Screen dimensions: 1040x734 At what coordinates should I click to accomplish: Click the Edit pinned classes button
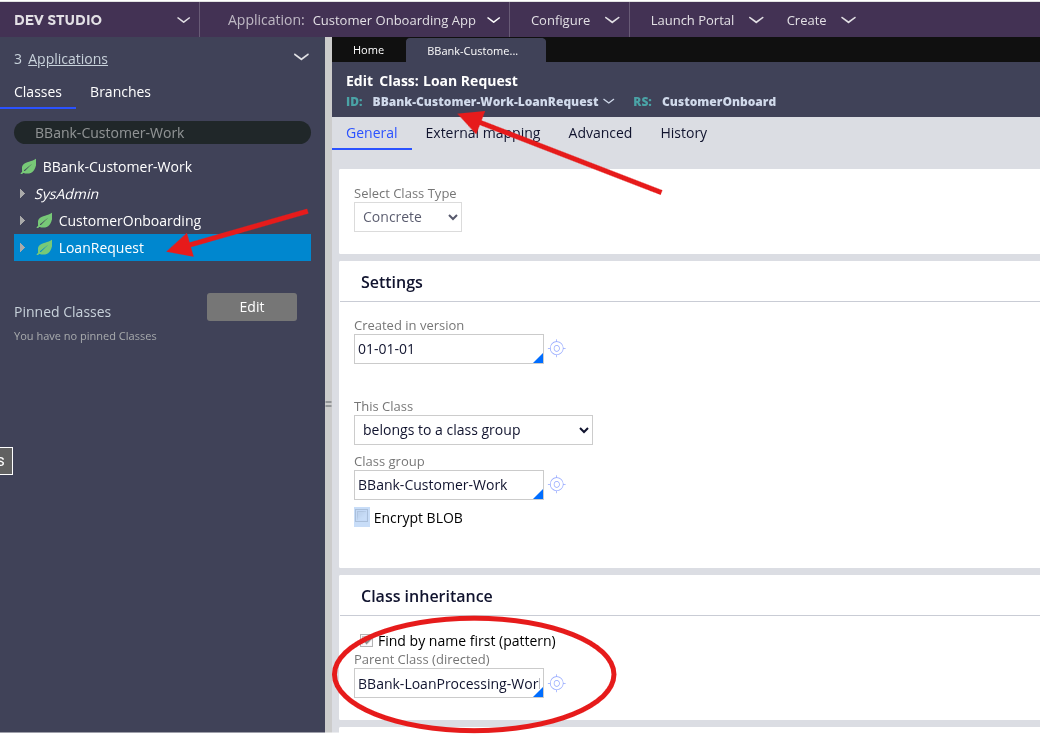coord(251,307)
